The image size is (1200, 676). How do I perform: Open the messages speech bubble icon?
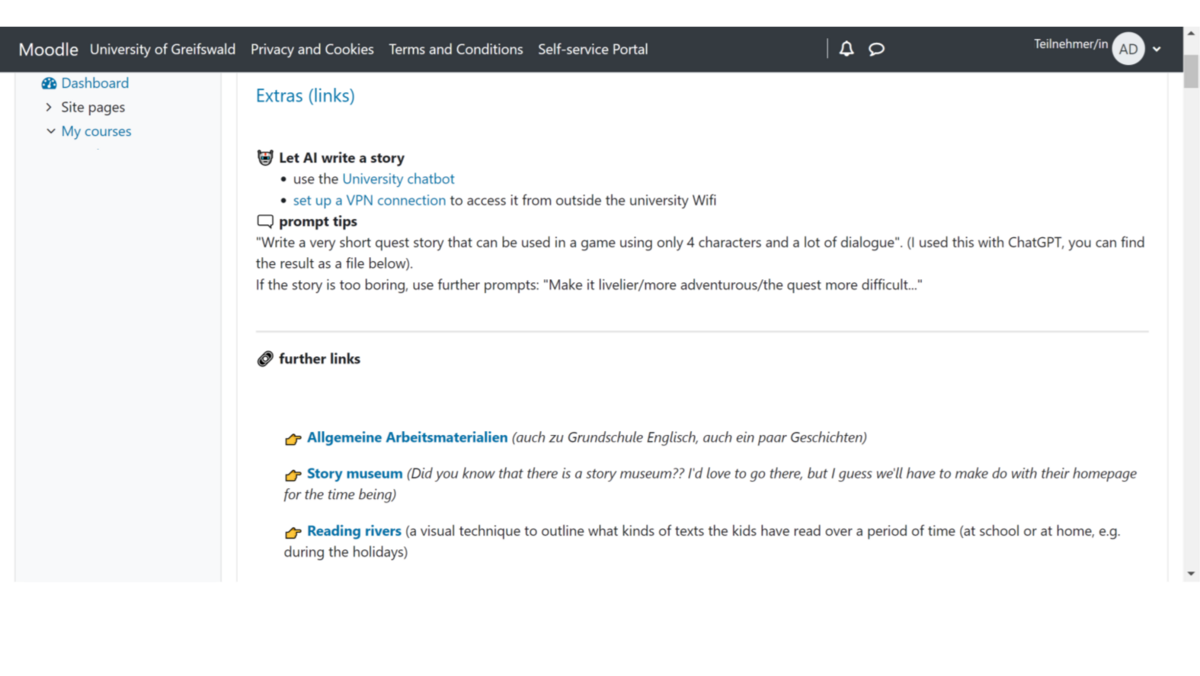point(876,49)
